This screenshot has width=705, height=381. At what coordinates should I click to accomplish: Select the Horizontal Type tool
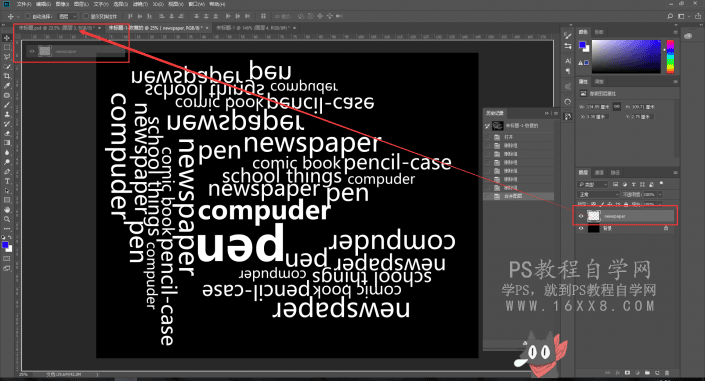tap(7, 181)
